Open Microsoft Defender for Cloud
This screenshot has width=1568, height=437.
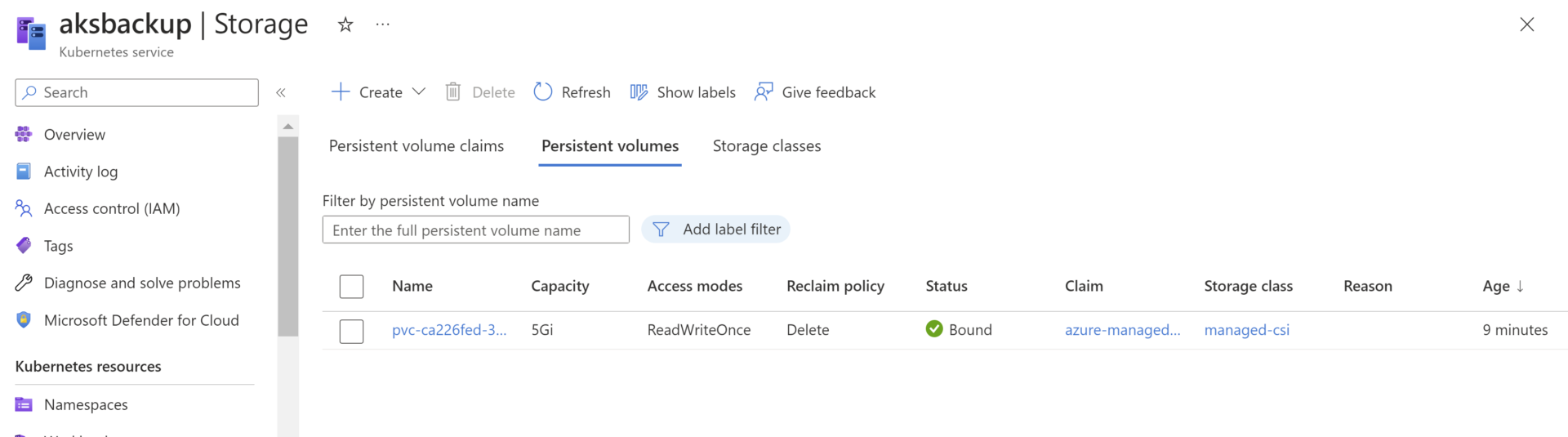click(x=141, y=320)
